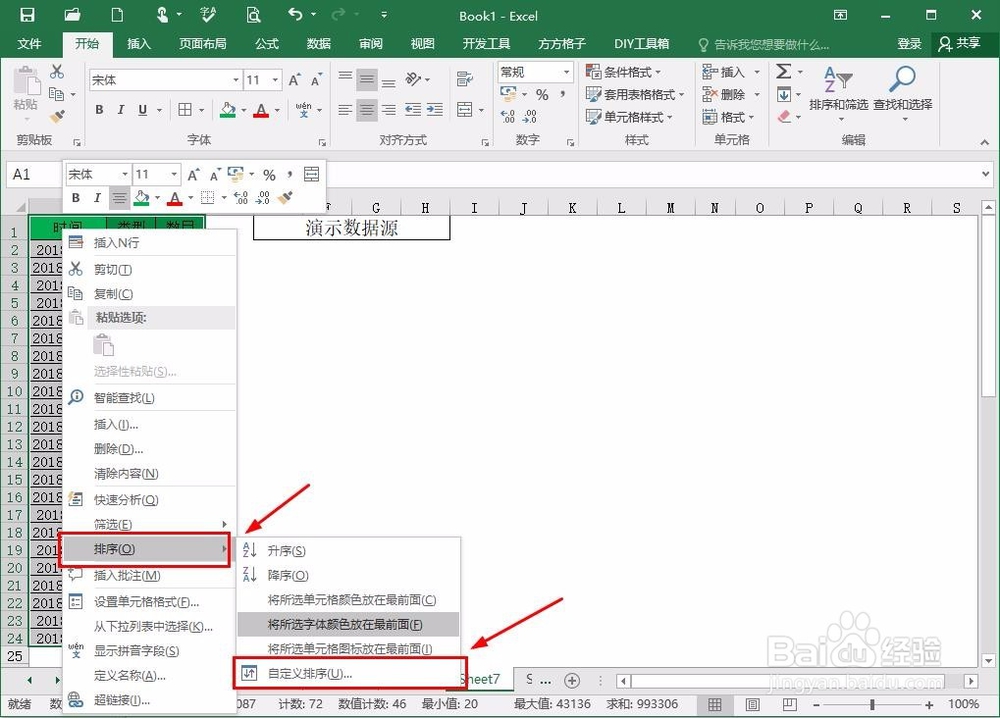Viewport: 1000px width, 718px height.
Task: Click the Increase indent icon in ribbon
Action: [x=435, y=110]
